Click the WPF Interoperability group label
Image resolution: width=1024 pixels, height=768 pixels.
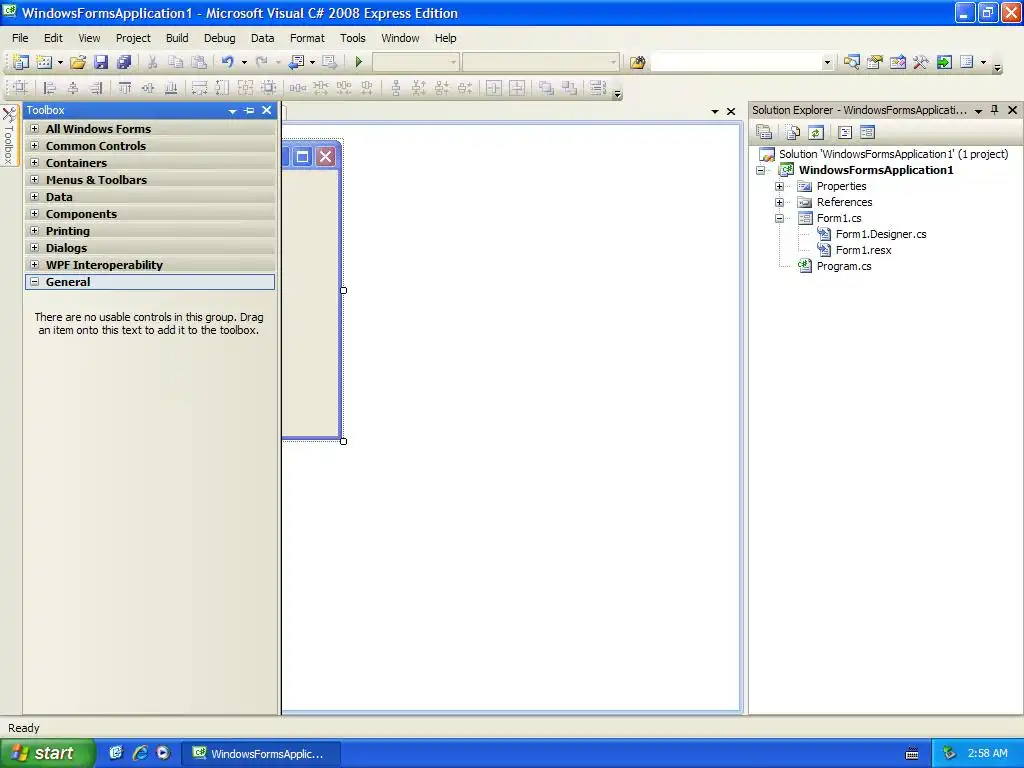104,264
